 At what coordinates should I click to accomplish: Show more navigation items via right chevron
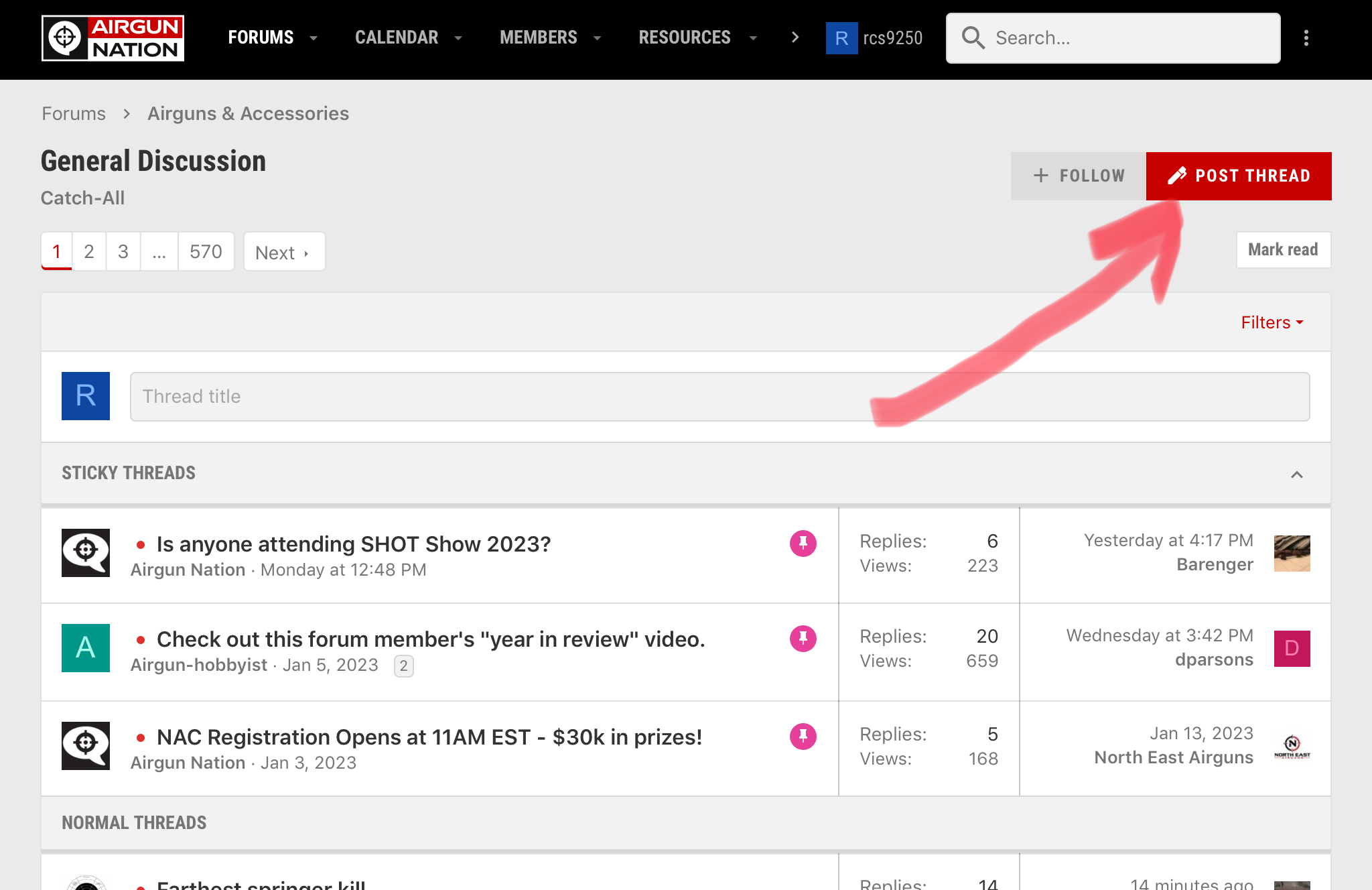tap(795, 38)
